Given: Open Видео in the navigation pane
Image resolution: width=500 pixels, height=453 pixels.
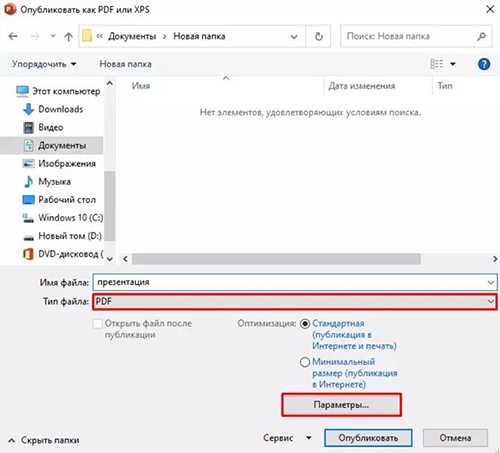Looking at the screenshot, I should point(43,127).
